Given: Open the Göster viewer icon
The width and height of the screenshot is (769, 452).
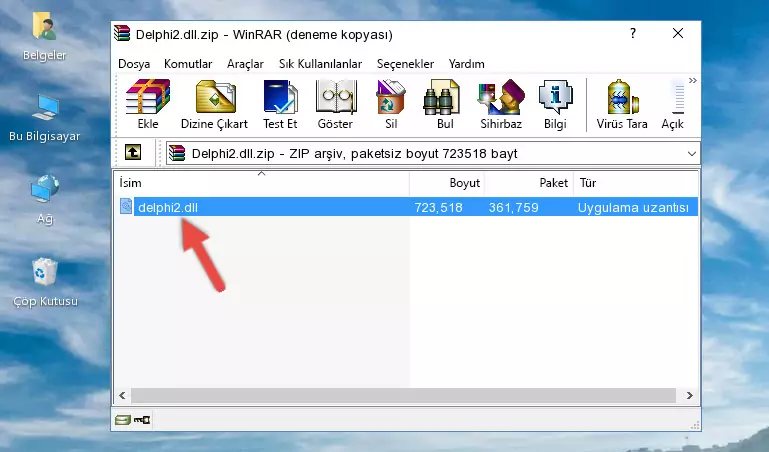Looking at the screenshot, I should point(335,97).
